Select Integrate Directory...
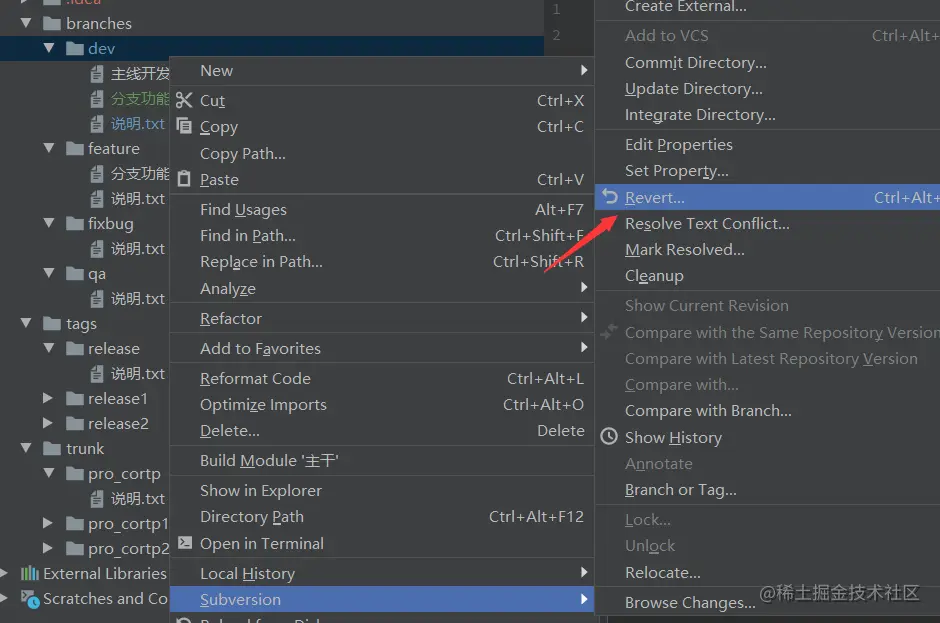Screen dimensions: 940x623 click(x=767, y=115)
